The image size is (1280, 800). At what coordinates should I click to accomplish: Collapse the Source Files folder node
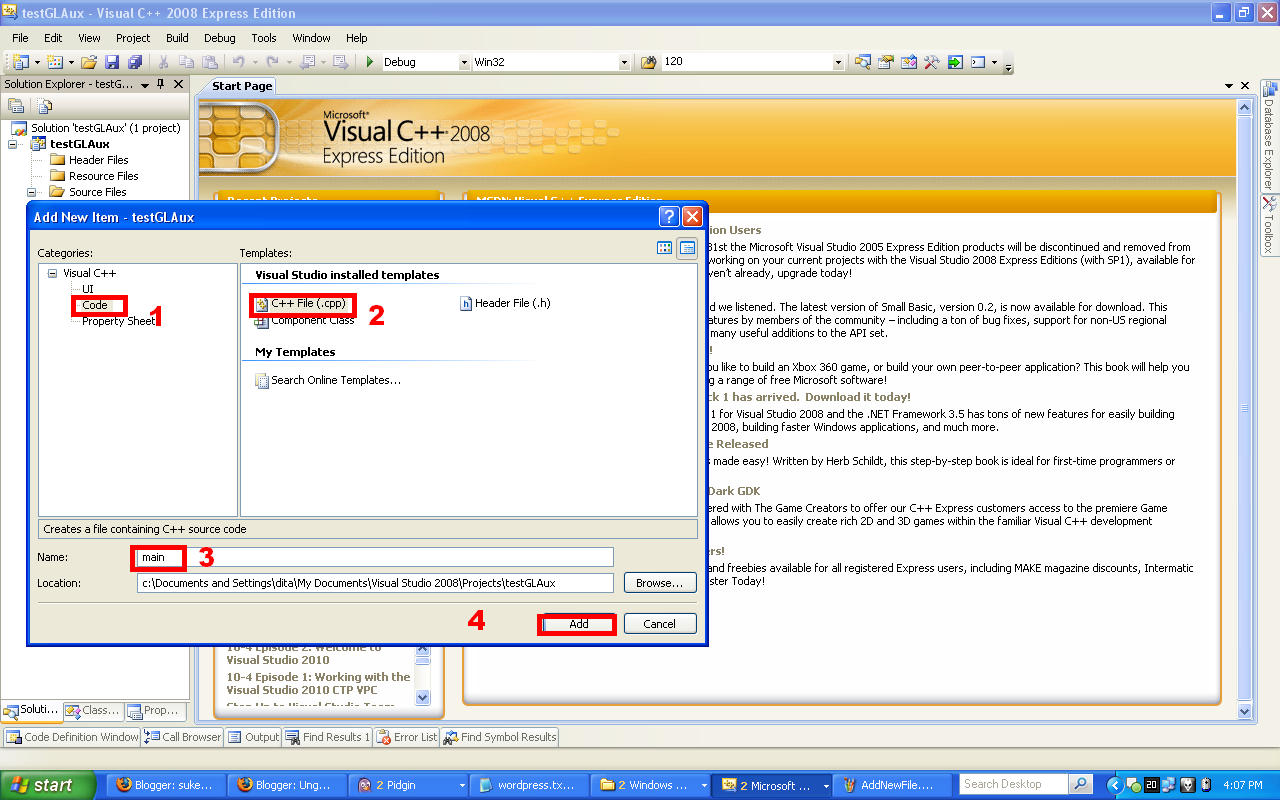click(31, 192)
